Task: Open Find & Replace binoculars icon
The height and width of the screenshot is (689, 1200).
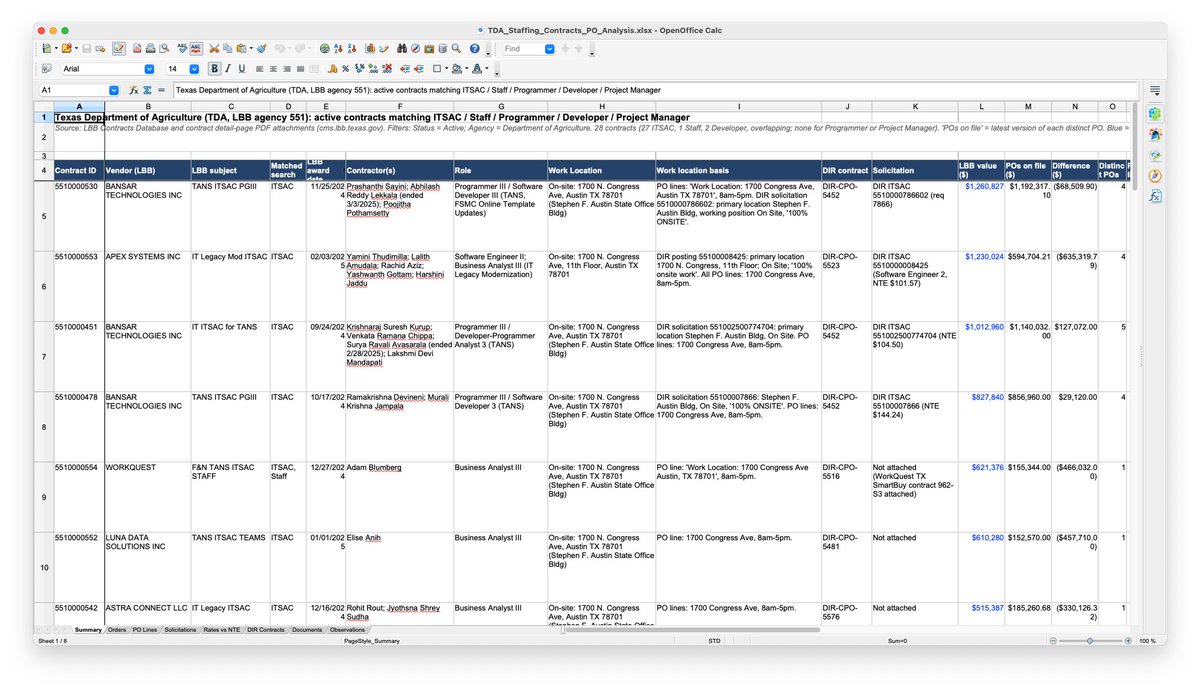Action: (x=401, y=48)
